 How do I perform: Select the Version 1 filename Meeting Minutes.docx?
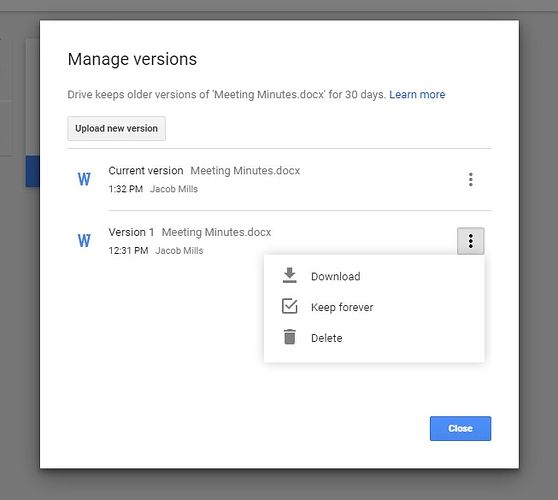[x=216, y=232]
